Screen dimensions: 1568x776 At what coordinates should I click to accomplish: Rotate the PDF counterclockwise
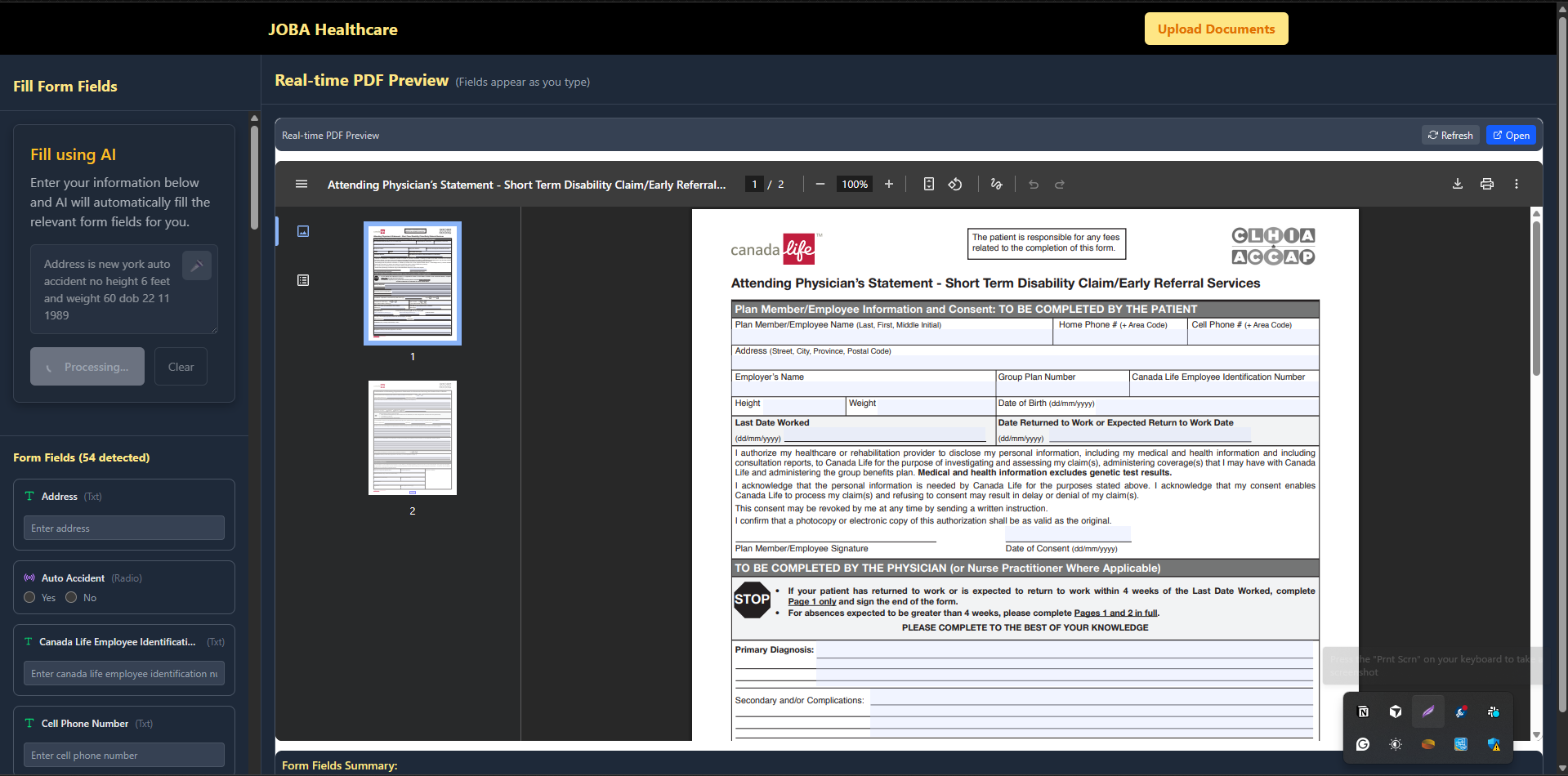click(x=955, y=185)
